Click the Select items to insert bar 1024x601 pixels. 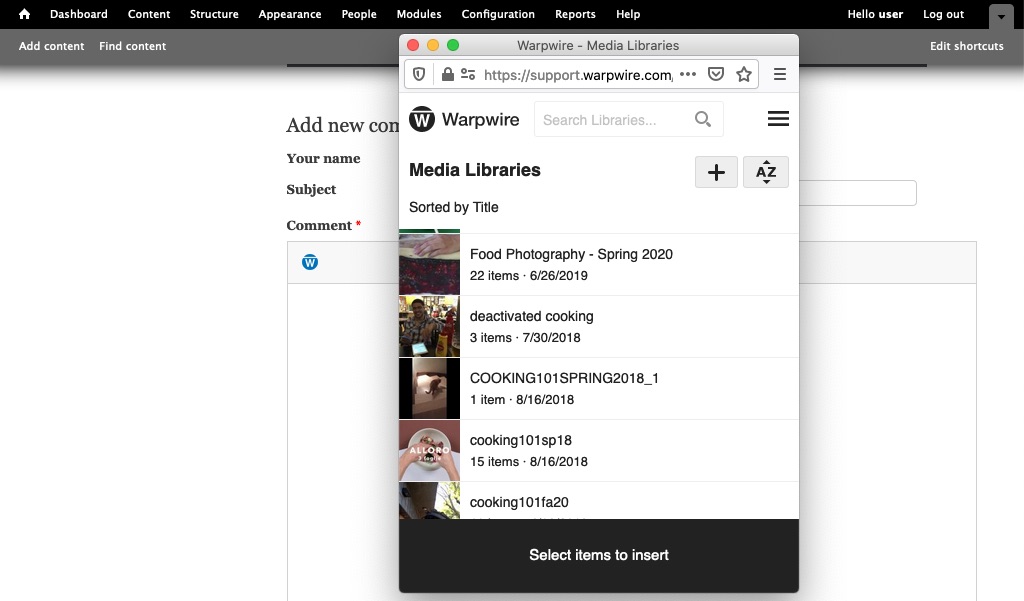point(599,555)
